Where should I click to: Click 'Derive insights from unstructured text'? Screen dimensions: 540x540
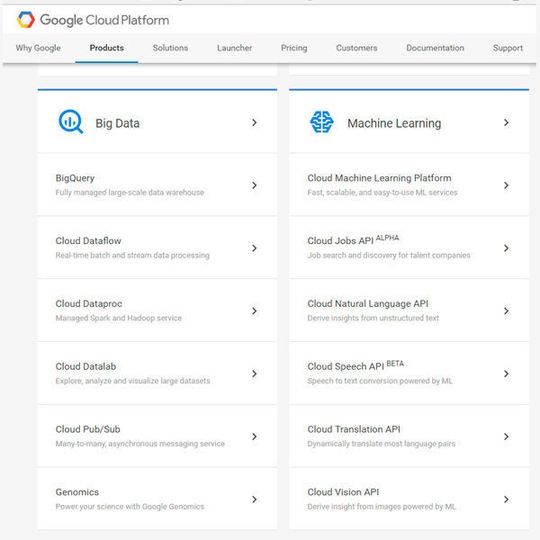pyautogui.click(x=373, y=318)
